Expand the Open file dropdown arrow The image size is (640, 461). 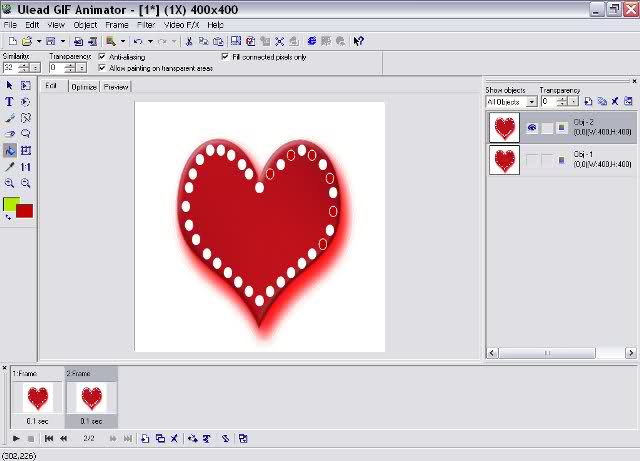pyautogui.click(x=39, y=41)
